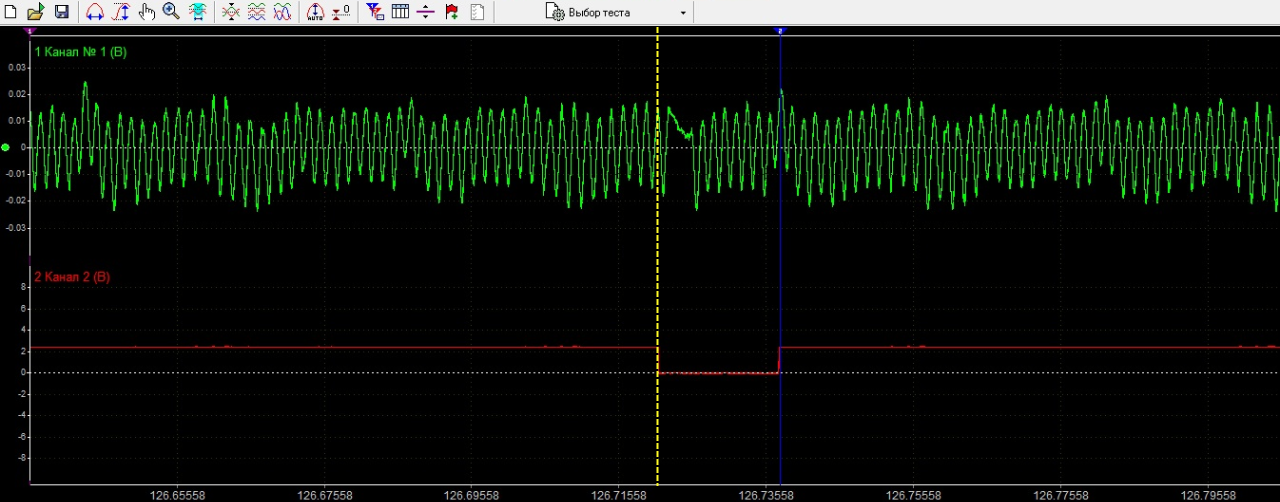Click the green channel 1 zero-level dot
The height and width of the screenshot is (502, 1280).
6,148
